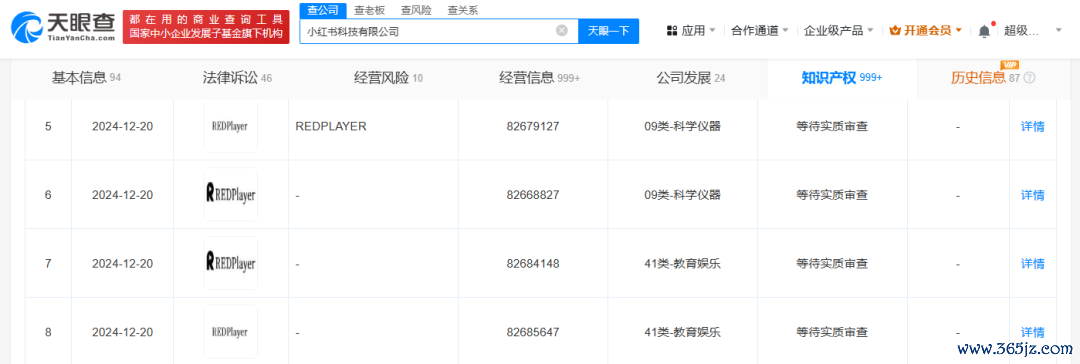Select the 查风险 search tab

point(416,10)
